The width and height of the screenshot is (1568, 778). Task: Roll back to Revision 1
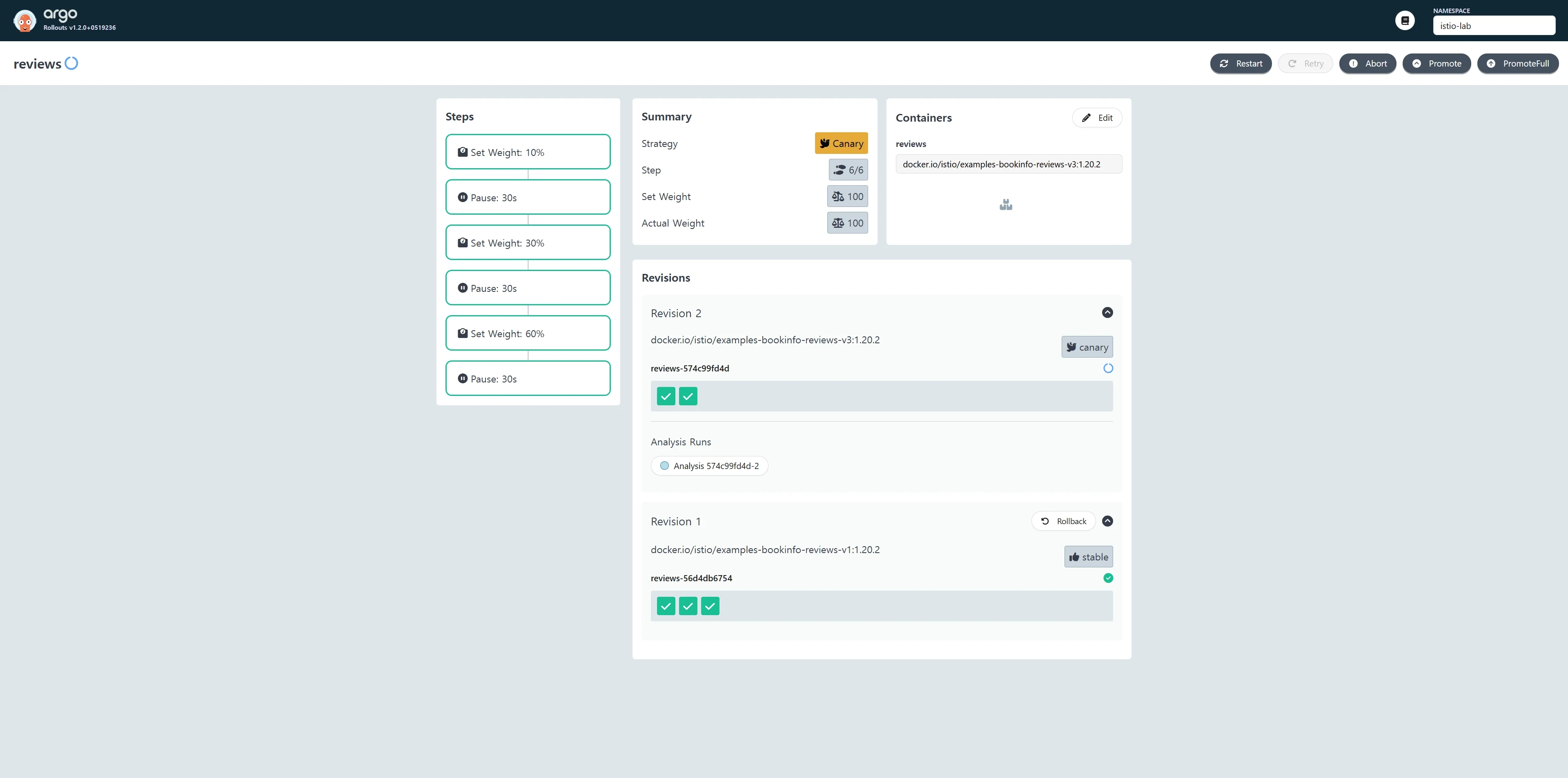coord(1063,521)
